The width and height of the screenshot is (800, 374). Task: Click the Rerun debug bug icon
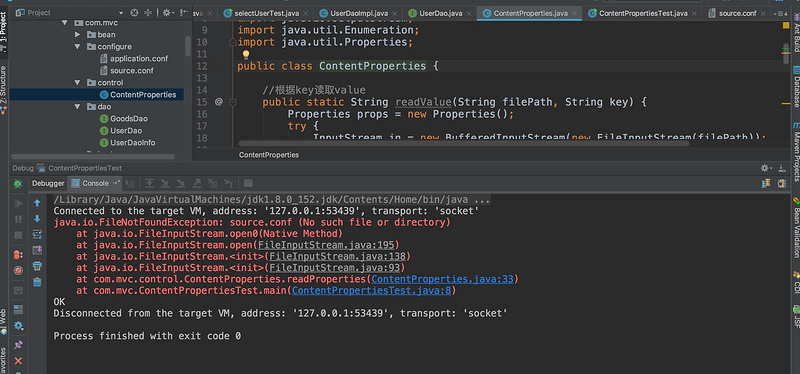(x=18, y=184)
